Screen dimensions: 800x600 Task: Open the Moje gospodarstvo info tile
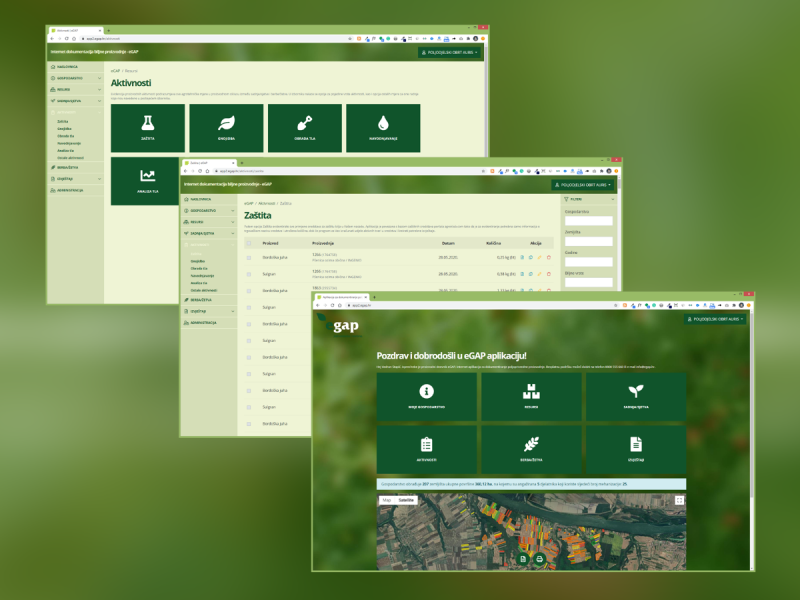(426, 397)
